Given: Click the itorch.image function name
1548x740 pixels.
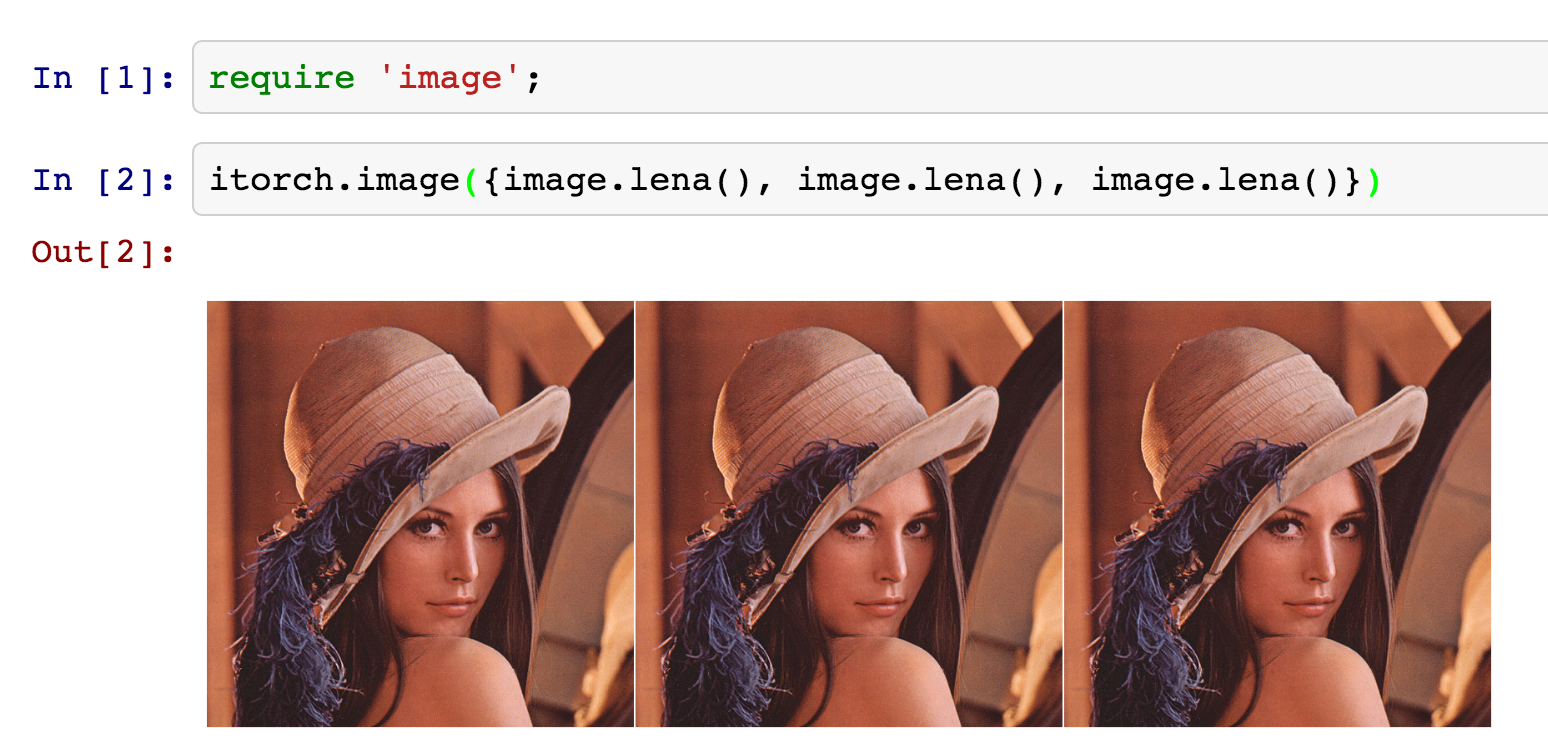Looking at the screenshot, I should tap(335, 180).
